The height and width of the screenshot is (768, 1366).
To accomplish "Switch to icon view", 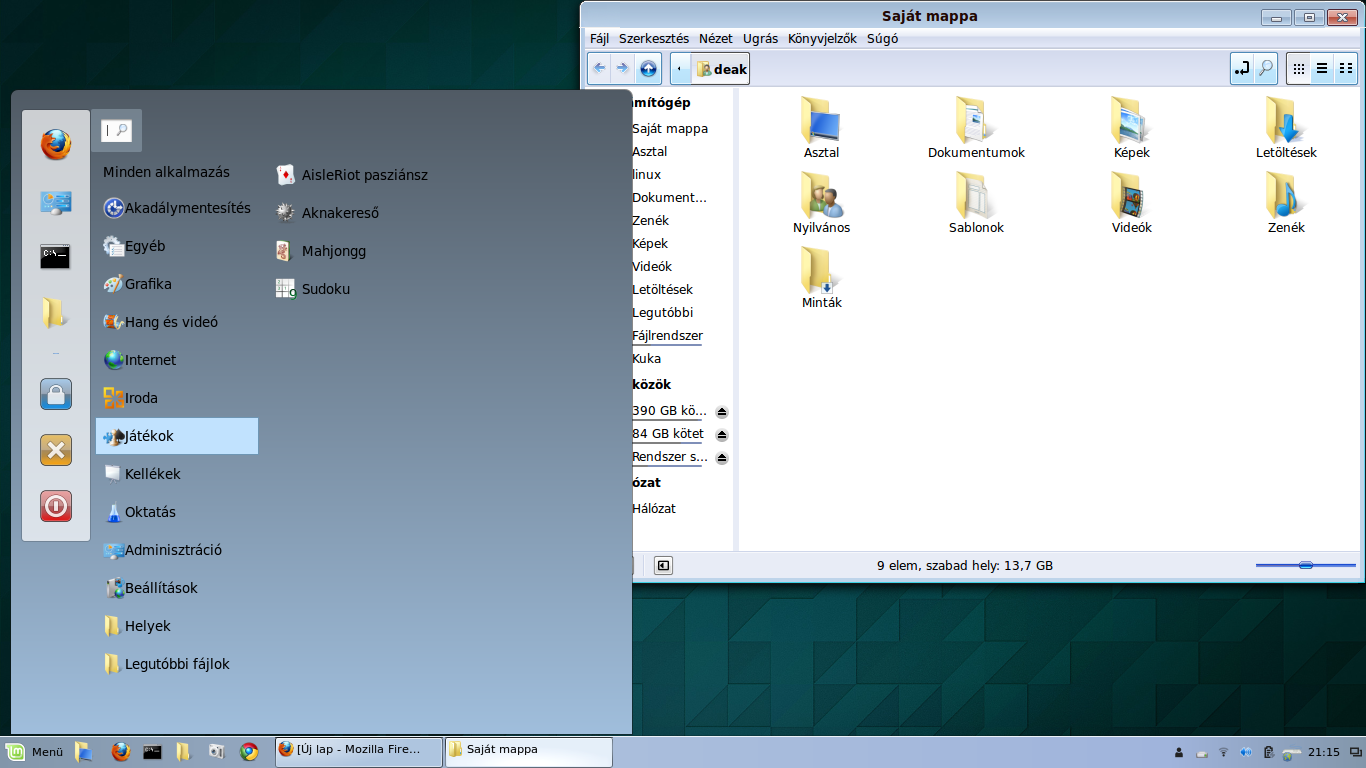I will pos(1299,68).
